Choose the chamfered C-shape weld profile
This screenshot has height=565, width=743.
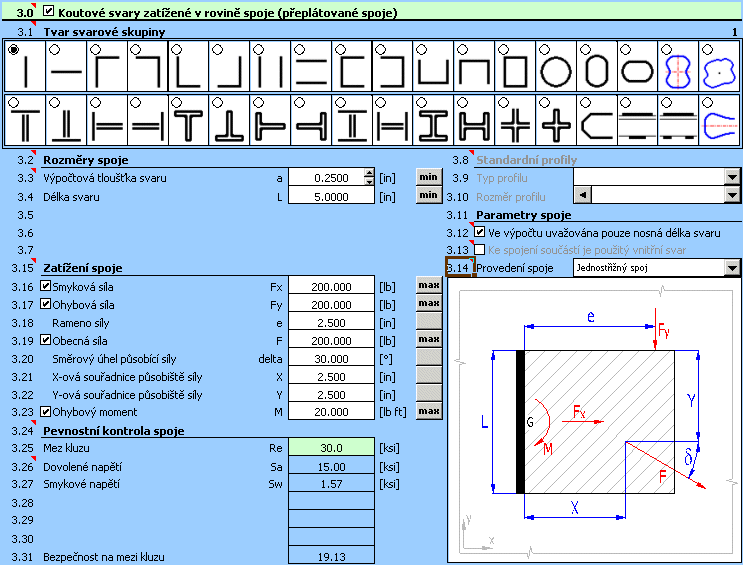tap(585, 102)
